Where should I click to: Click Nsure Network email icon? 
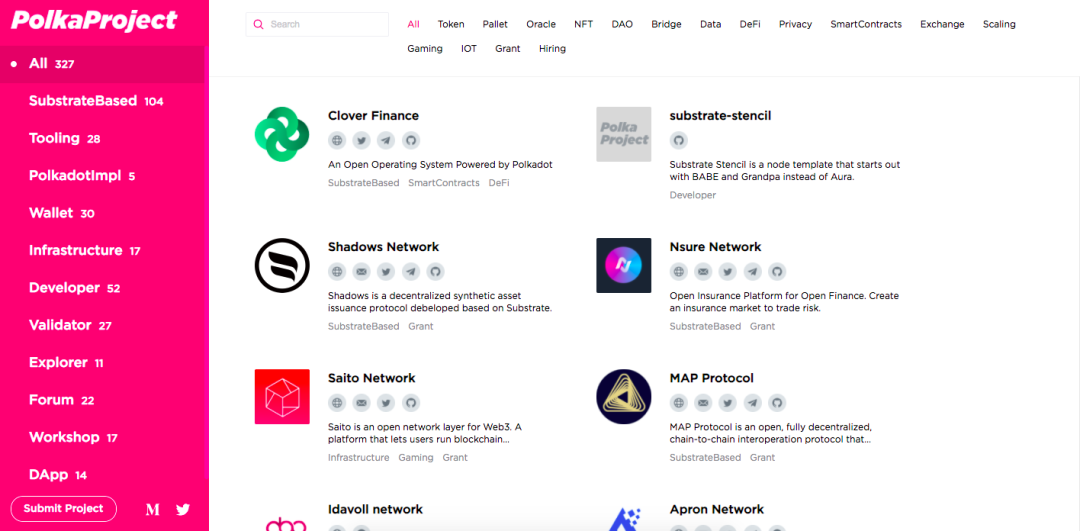point(703,271)
